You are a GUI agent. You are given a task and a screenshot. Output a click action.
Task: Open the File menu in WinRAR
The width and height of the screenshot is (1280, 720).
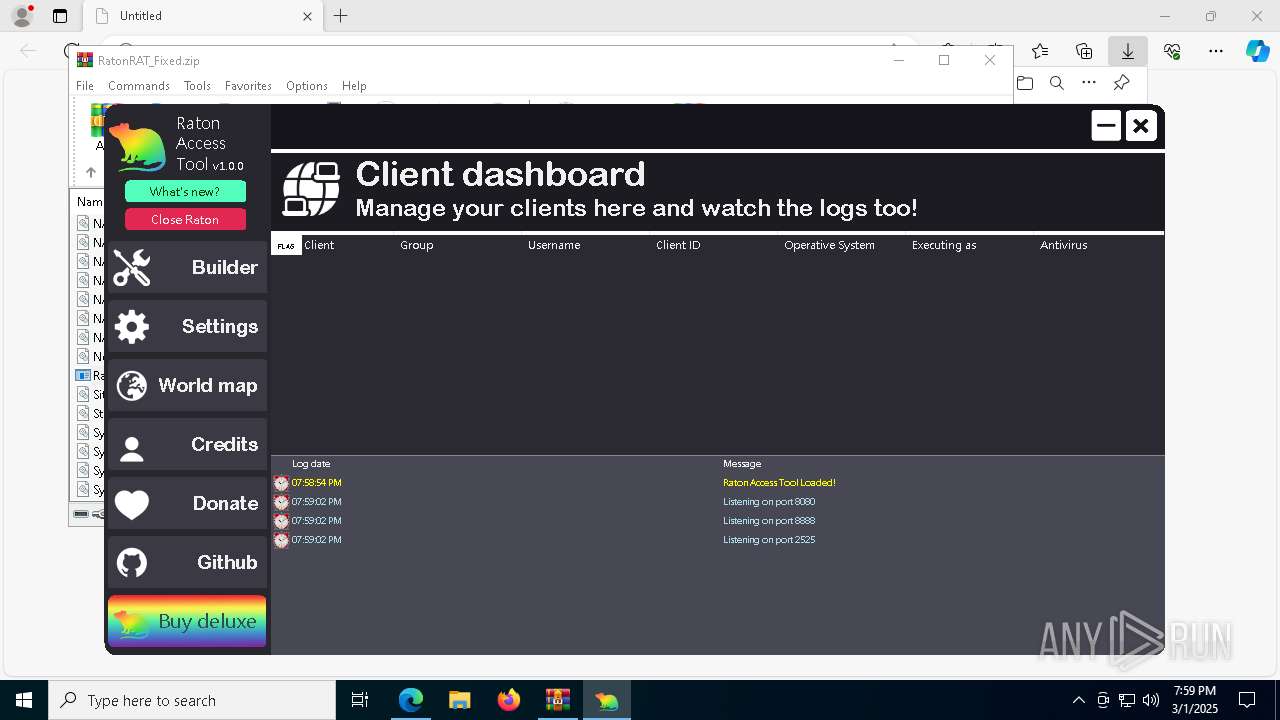pos(85,86)
